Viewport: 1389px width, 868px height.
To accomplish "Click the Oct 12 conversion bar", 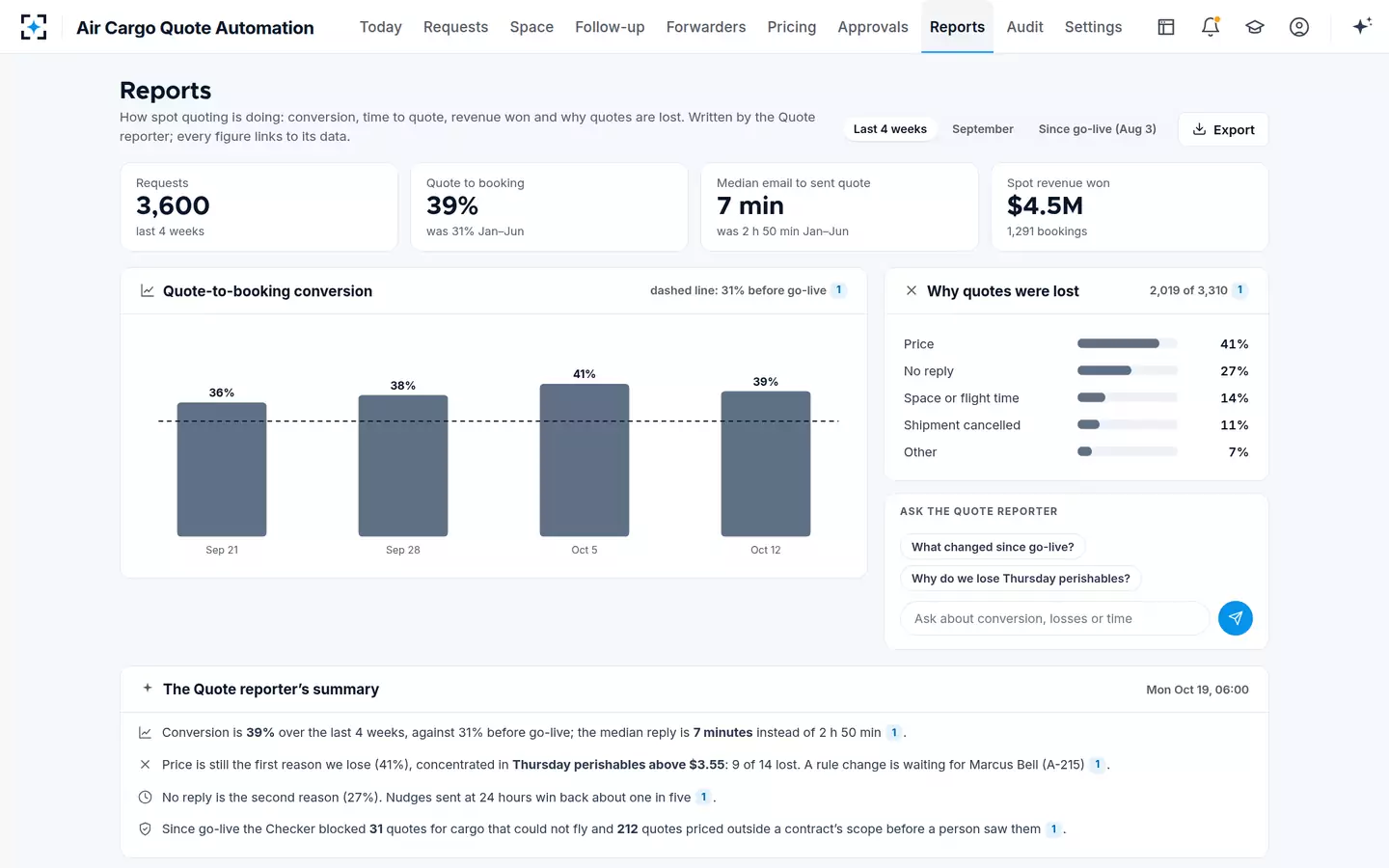I will click(x=766, y=464).
